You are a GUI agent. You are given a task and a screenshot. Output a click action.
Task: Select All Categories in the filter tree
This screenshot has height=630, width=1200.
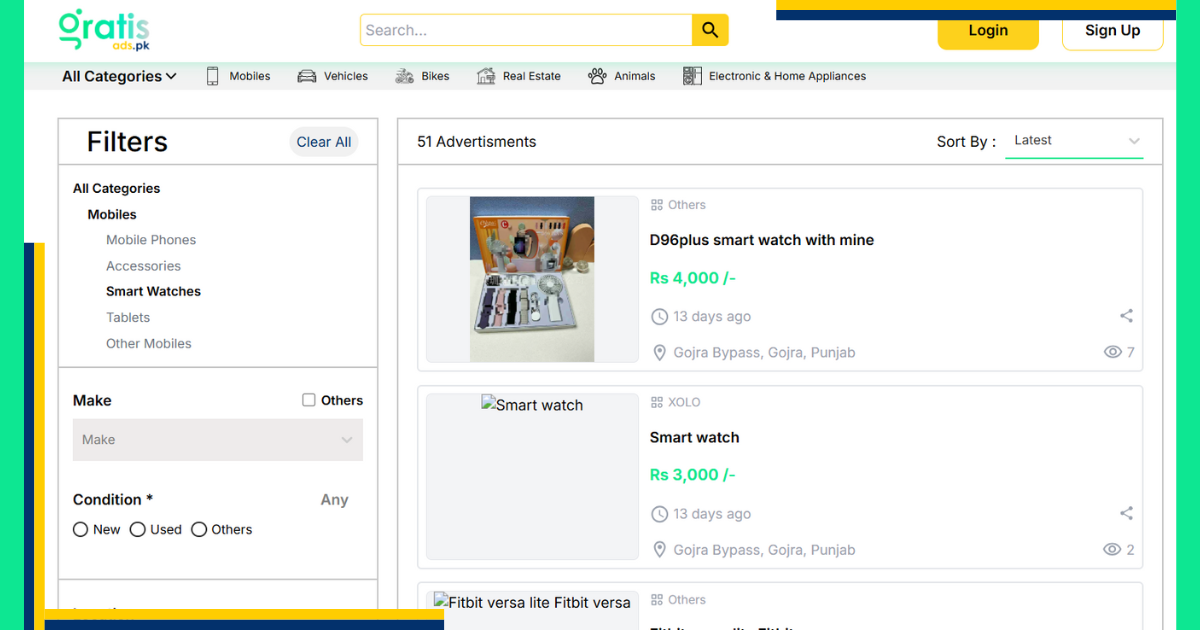coord(116,188)
